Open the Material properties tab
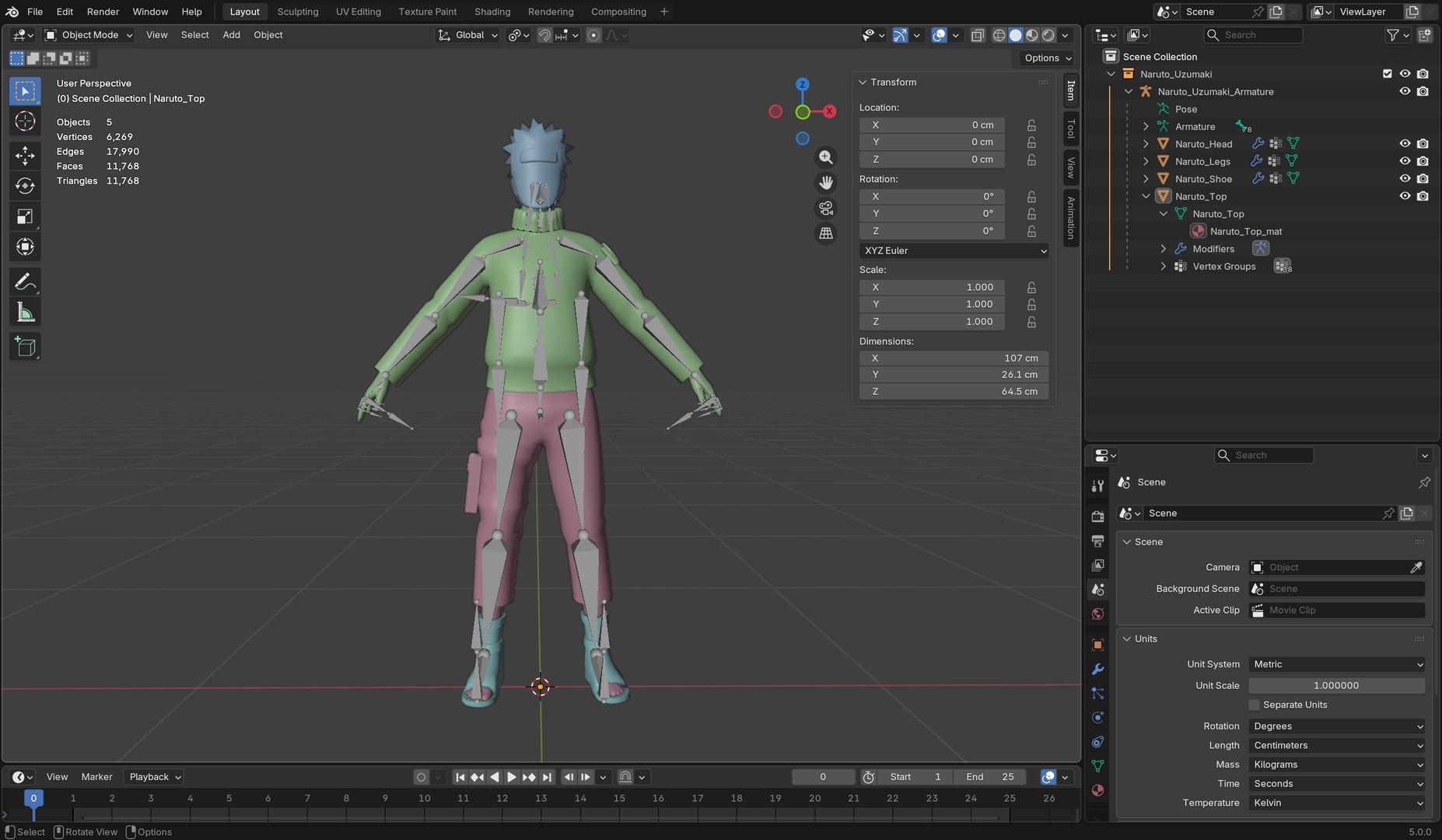The image size is (1442, 840). click(1097, 790)
